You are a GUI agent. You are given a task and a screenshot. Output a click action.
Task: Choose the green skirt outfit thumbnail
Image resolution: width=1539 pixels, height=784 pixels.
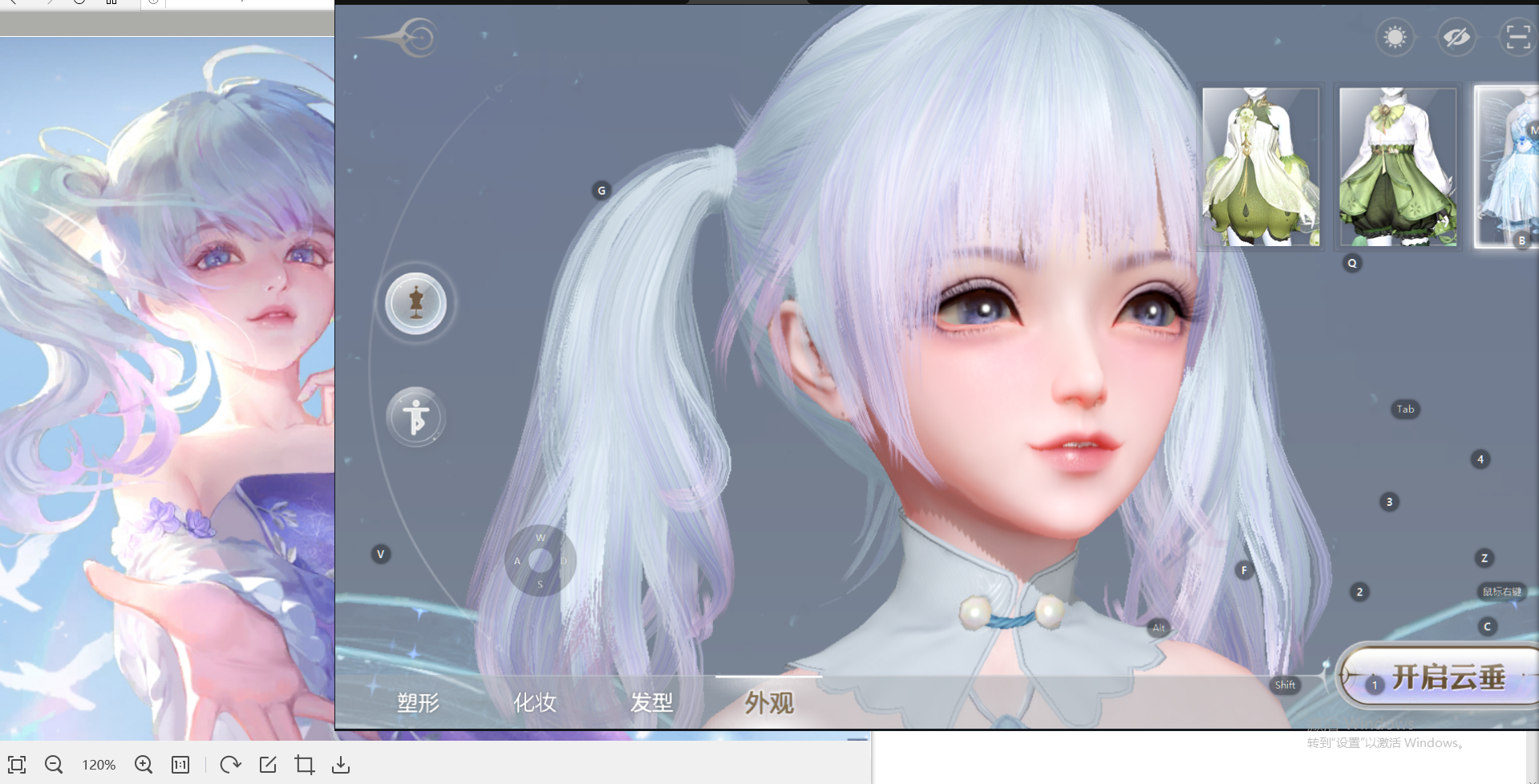1398,167
